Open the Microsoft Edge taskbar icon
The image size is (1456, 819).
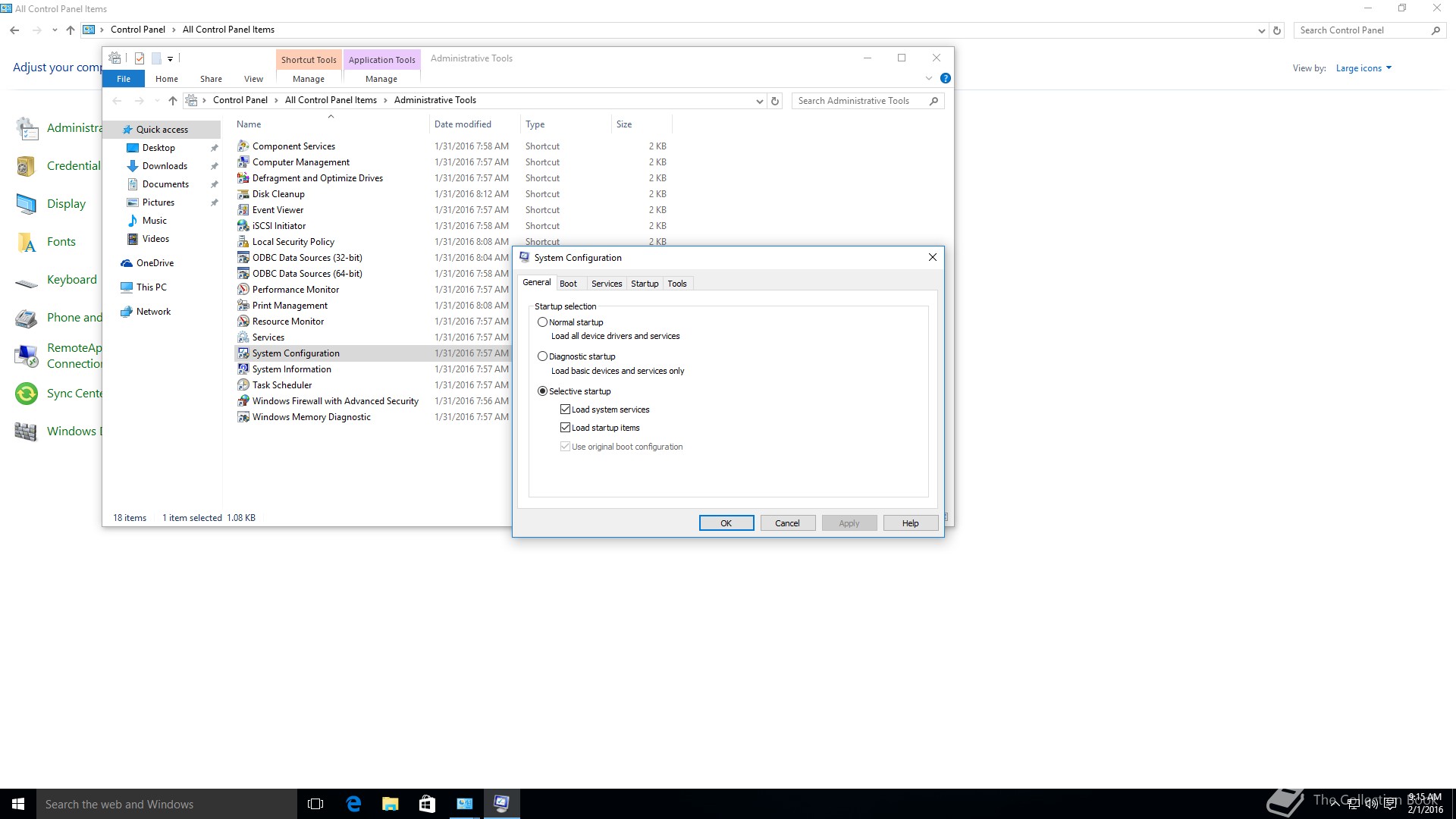coord(353,804)
